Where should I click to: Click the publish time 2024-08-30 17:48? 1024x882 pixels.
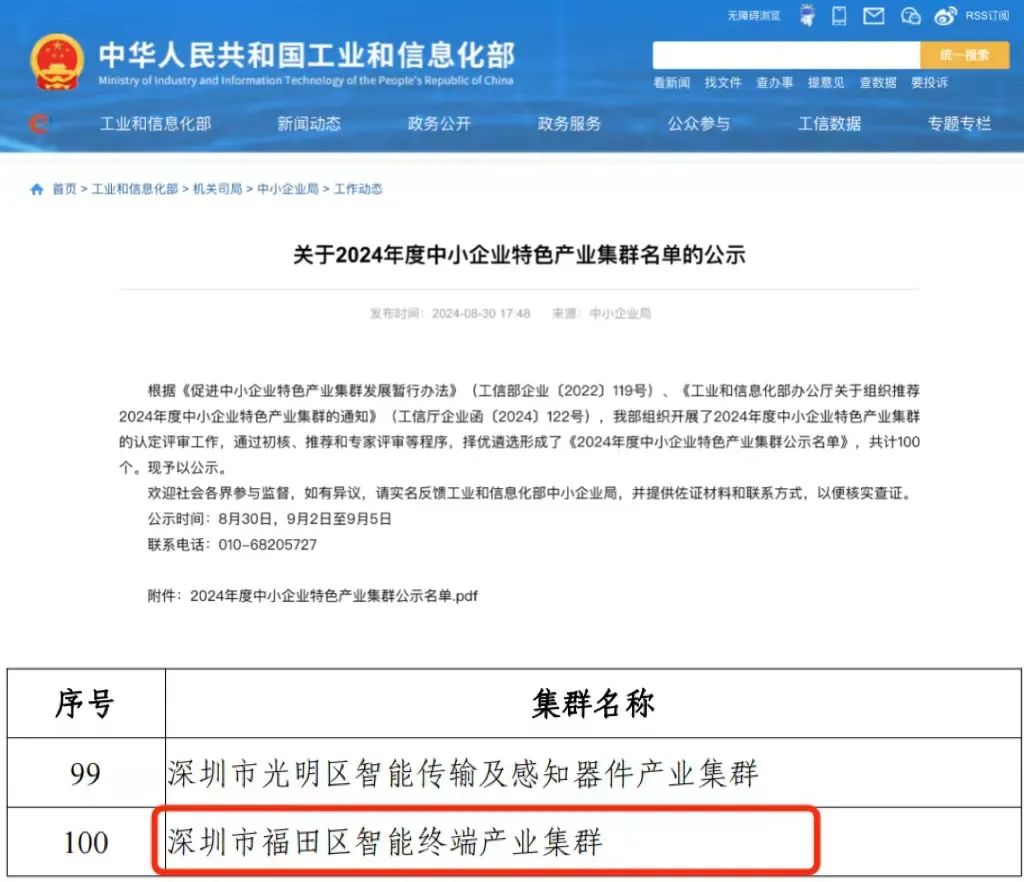click(x=481, y=313)
